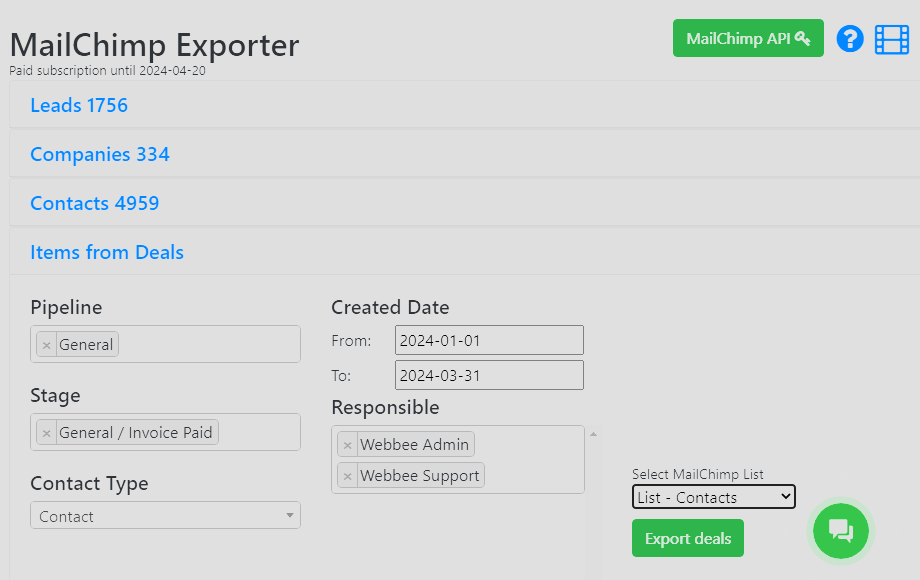Remove the Webbee Support responsible tag
The image size is (920, 580).
pos(347,476)
